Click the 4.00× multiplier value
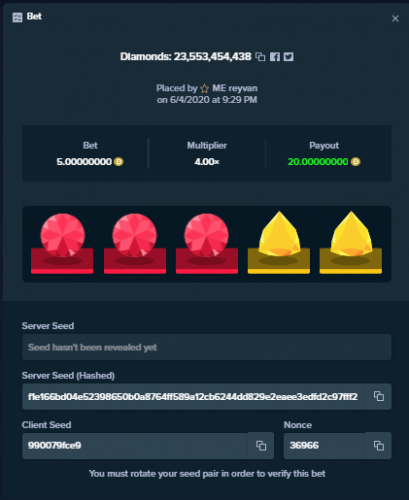This screenshot has height=500, width=409. click(x=207, y=162)
